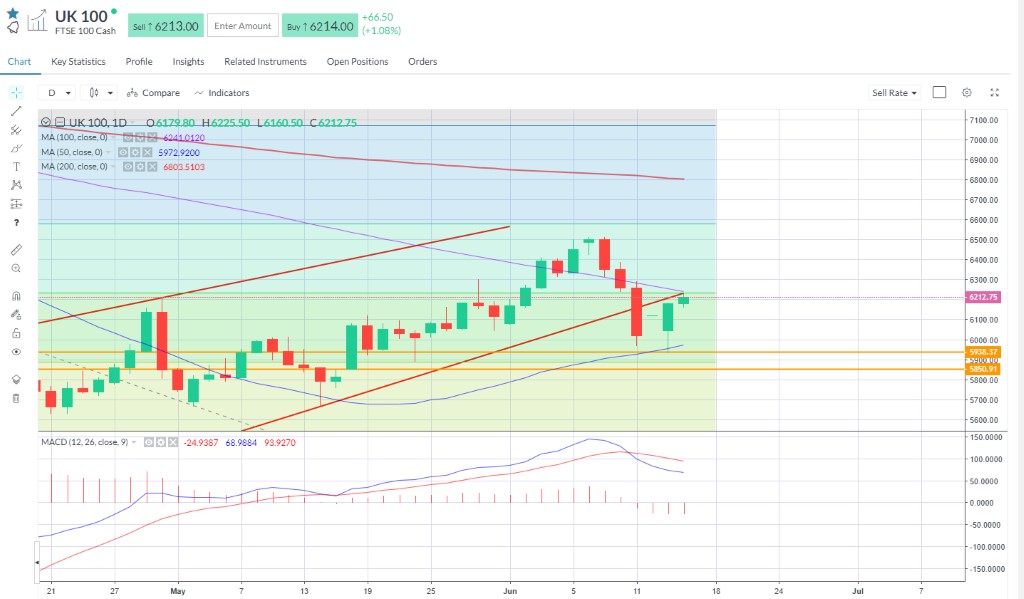
Task: Open the question mark help tool
Action: pyautogui.click(x=16, y=223)
